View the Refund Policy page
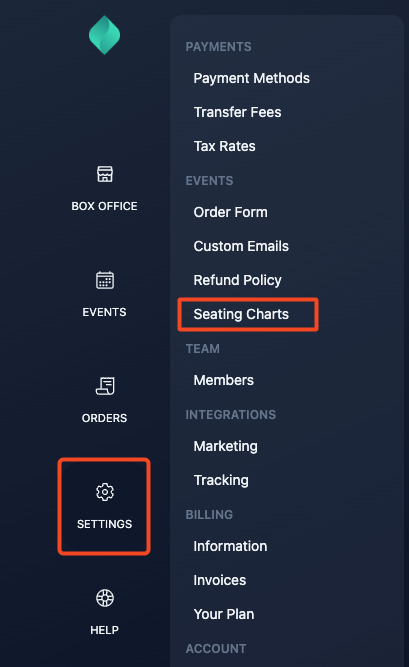 pyautogui.click(x=237, y=280)
